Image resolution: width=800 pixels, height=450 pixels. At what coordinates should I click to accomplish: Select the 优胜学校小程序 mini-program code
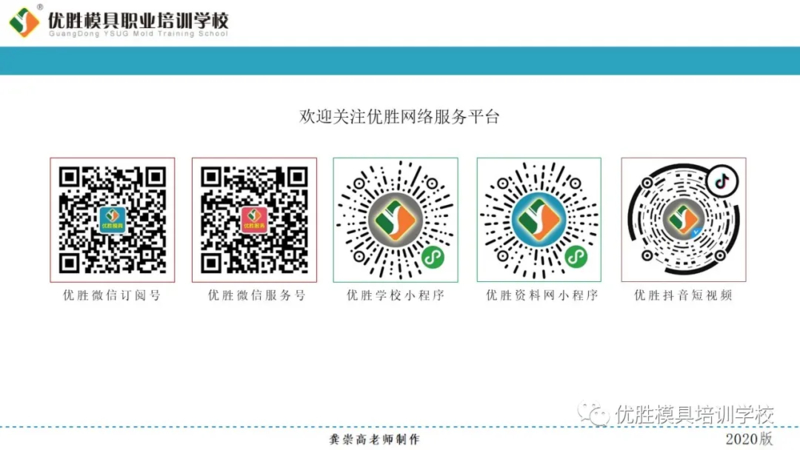point(395,220)
